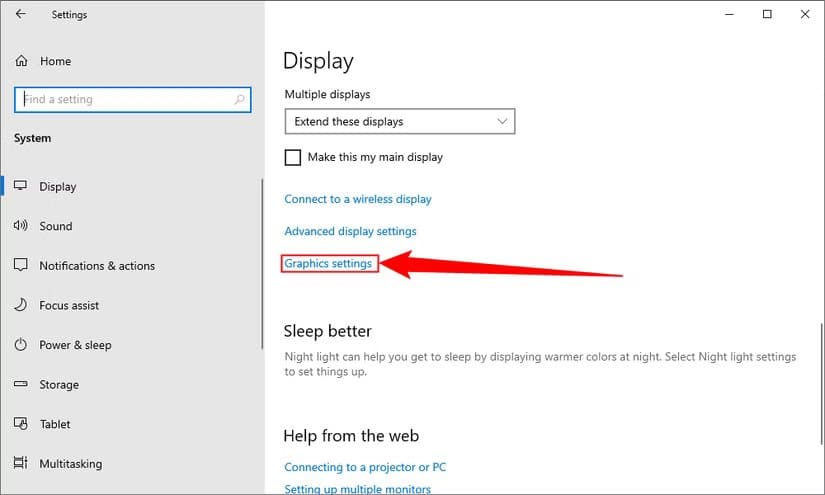
Task: Open the Home icon in sidebar
Action: click(21, 61)
